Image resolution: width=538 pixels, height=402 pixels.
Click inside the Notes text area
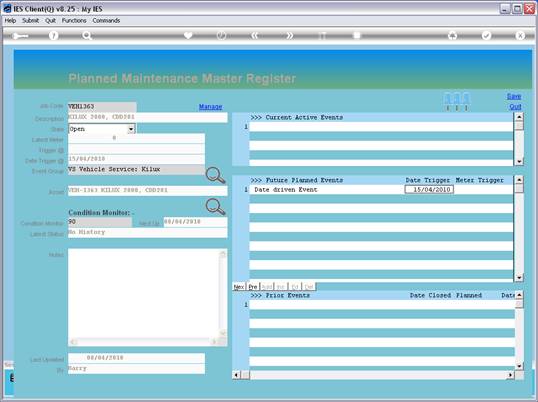(x=144, y=294)
